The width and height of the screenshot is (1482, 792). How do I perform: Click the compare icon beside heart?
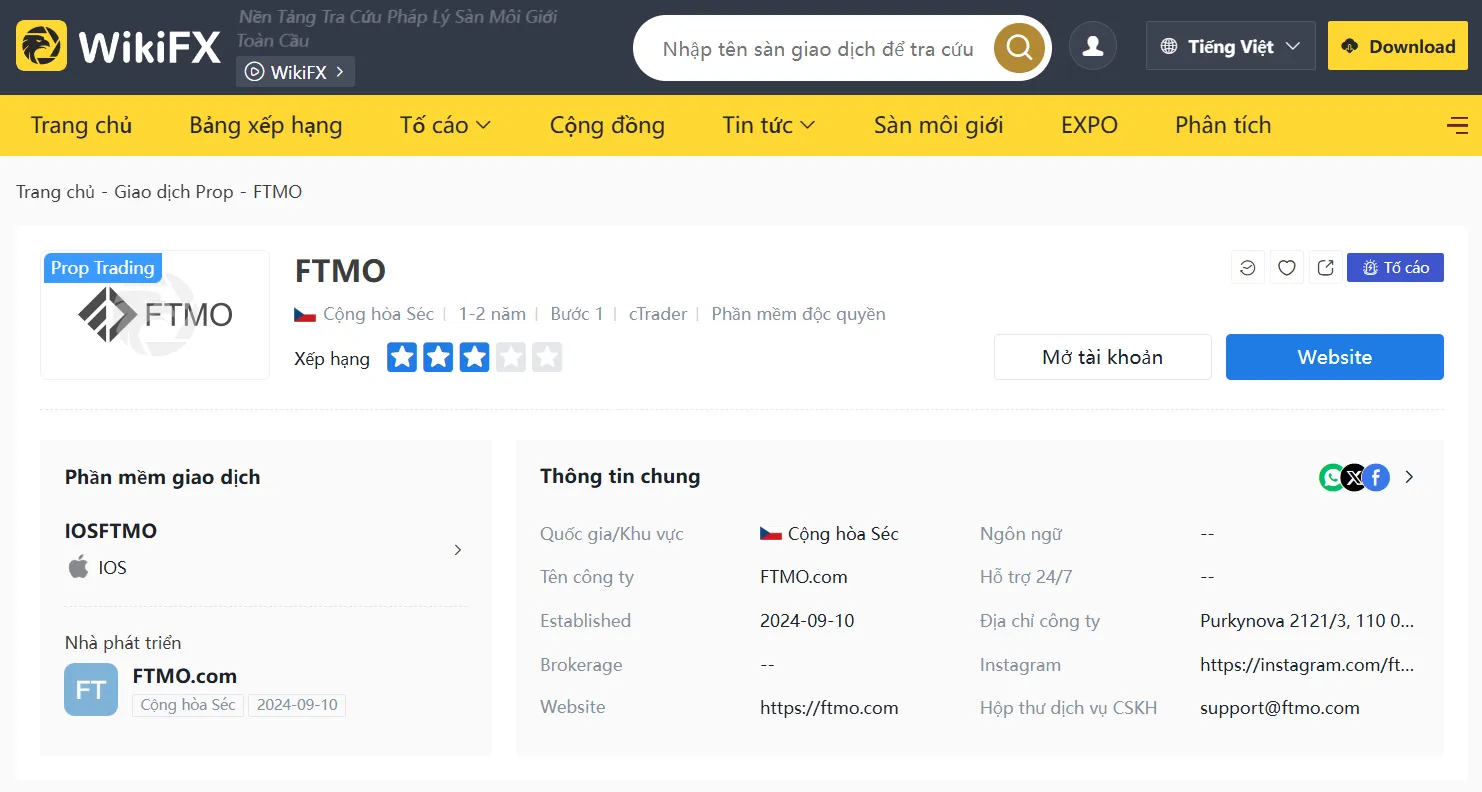tap(1248, 267)
